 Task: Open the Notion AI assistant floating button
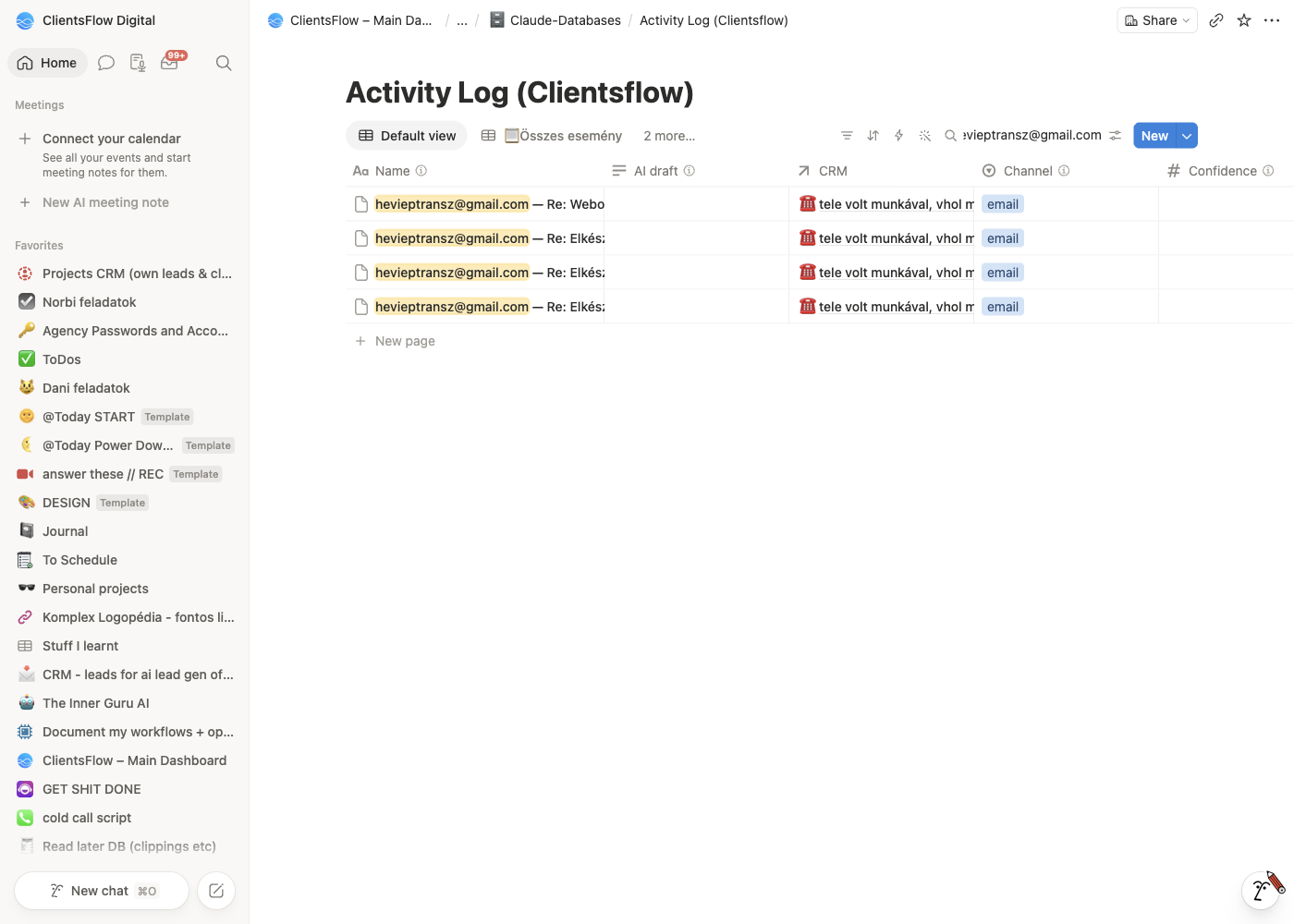click(1261, 891)
